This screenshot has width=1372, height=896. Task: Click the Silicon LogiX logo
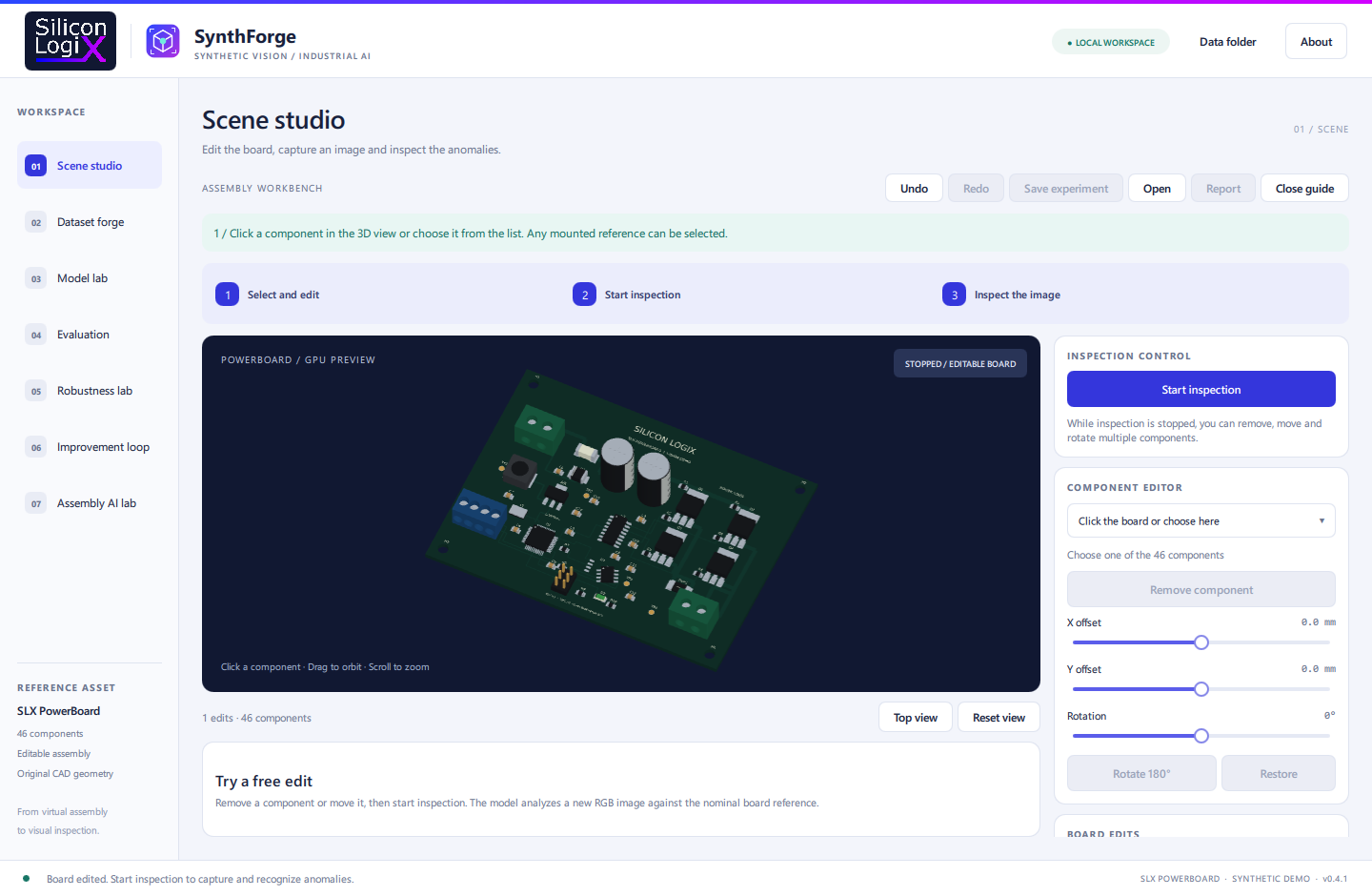[71, 41]
